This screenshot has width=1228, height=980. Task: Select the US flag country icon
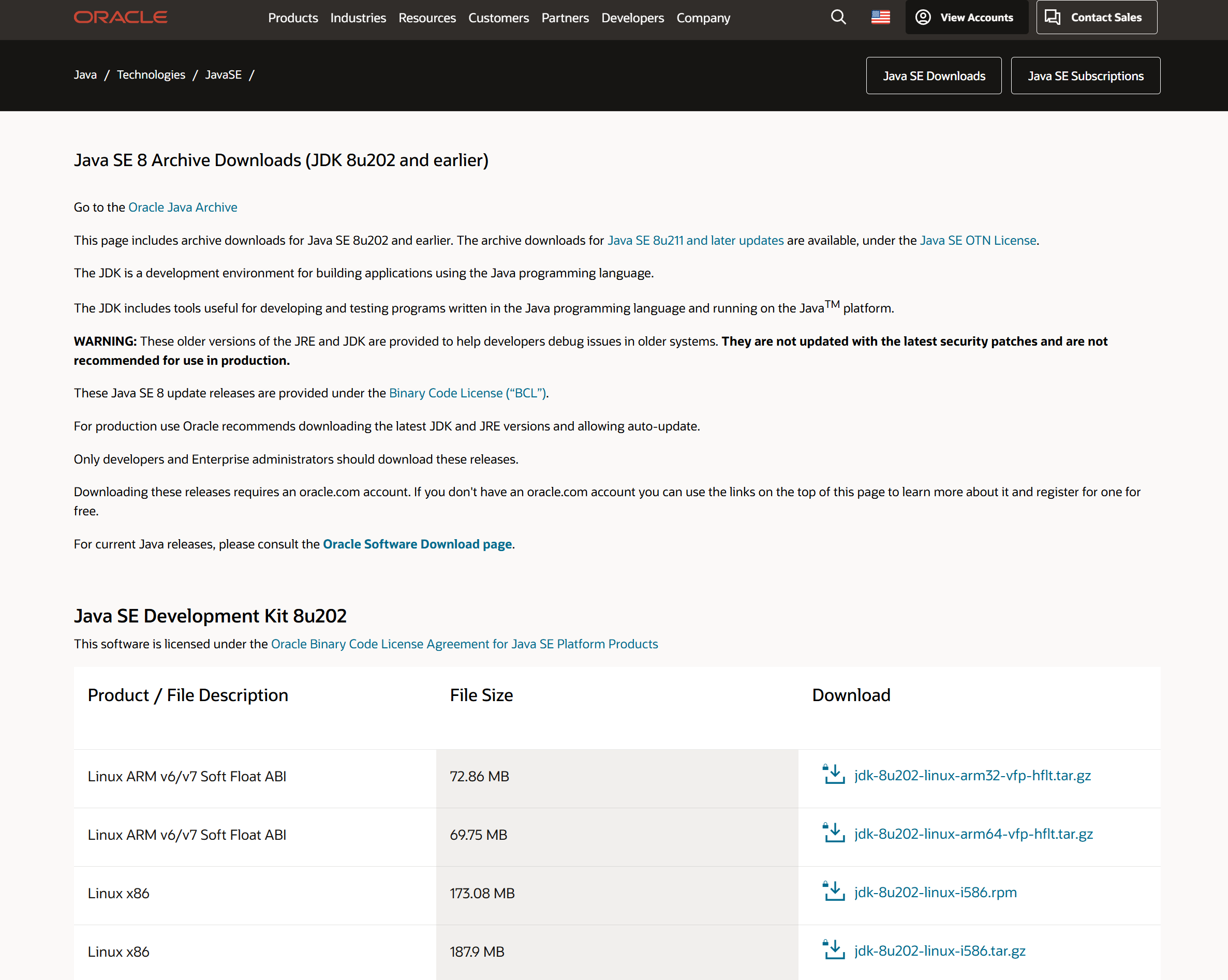[x=880, y=17]
